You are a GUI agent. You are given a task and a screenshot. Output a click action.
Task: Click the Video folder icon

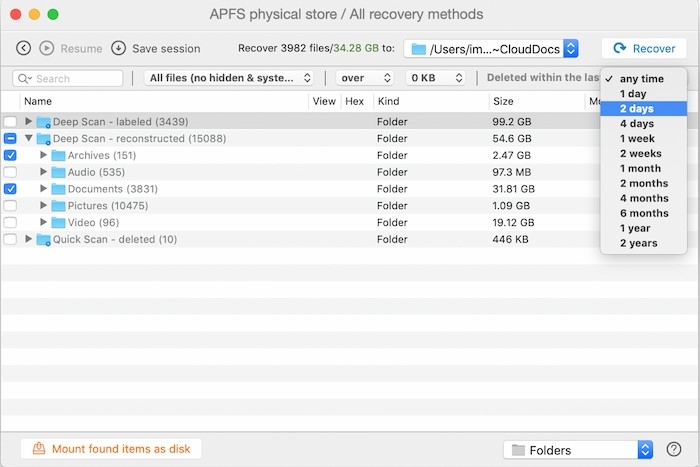[x=58, y=222]
